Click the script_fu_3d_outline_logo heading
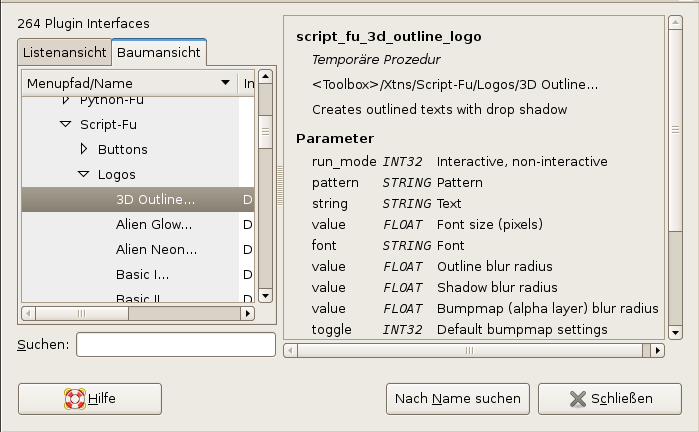This screenshot has height=432, width=699. pyautogui.click(x=389, y=37)
